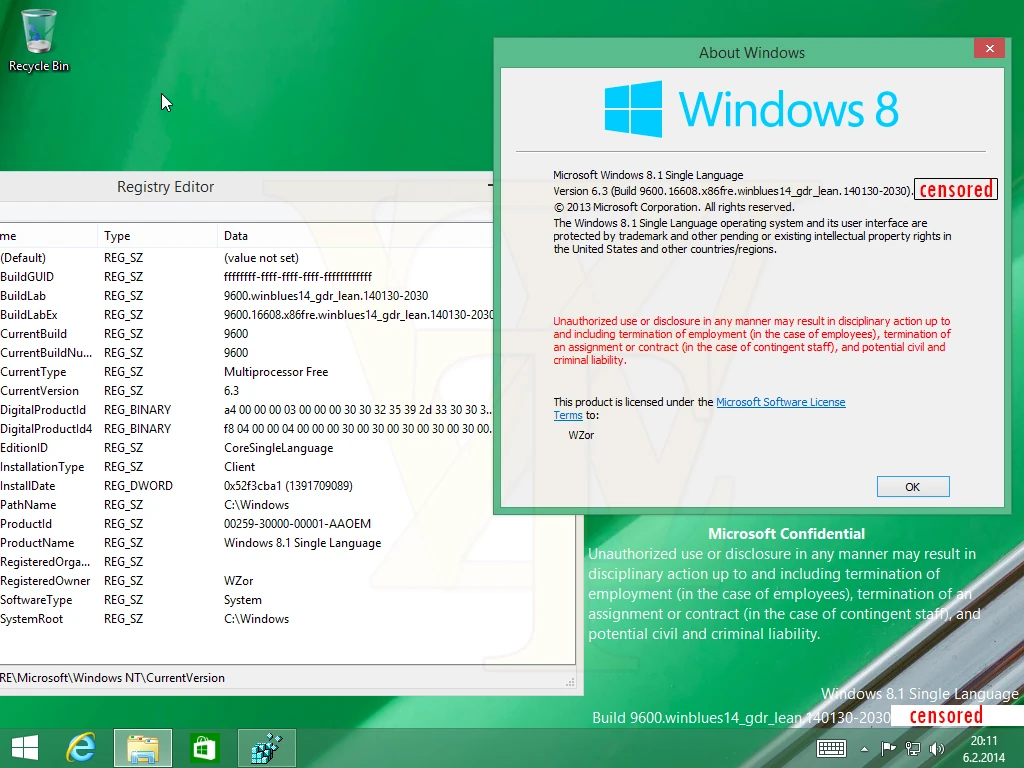Open the touch keyboard from the system tray
The image size is (1024, 768).
click(x=831, y=748)
